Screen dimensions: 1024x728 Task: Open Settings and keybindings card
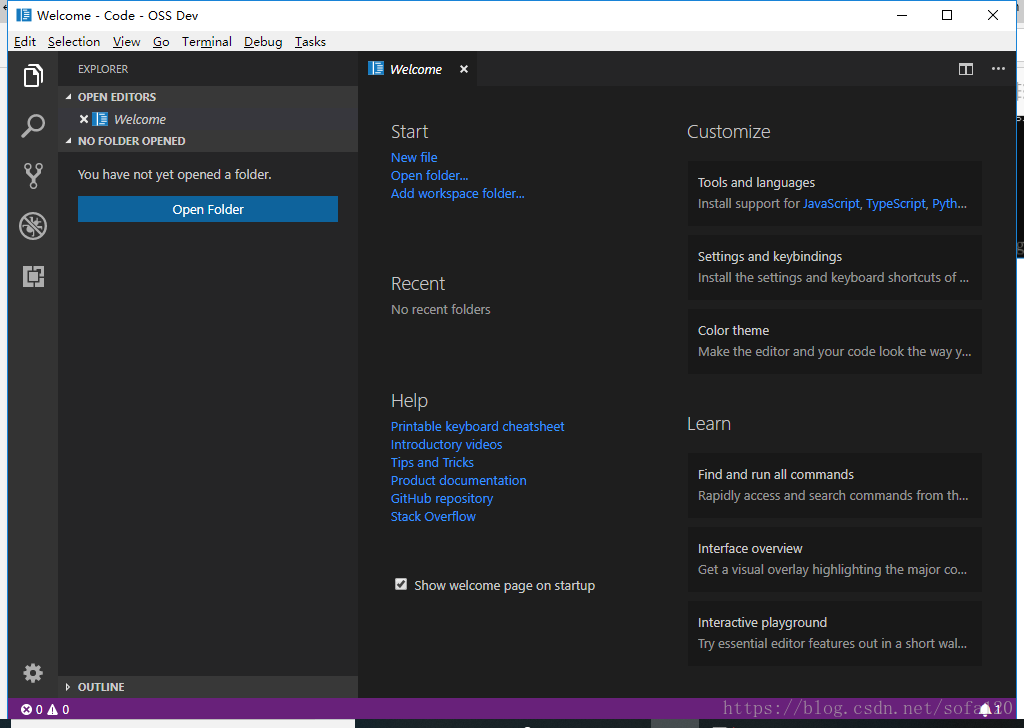point(835,267)
